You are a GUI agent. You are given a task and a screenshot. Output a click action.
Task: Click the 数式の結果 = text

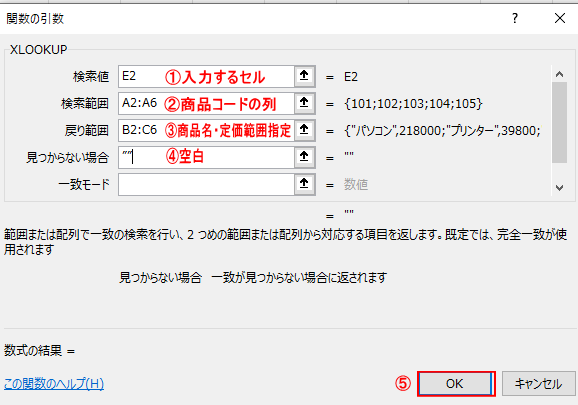[39, 350]
